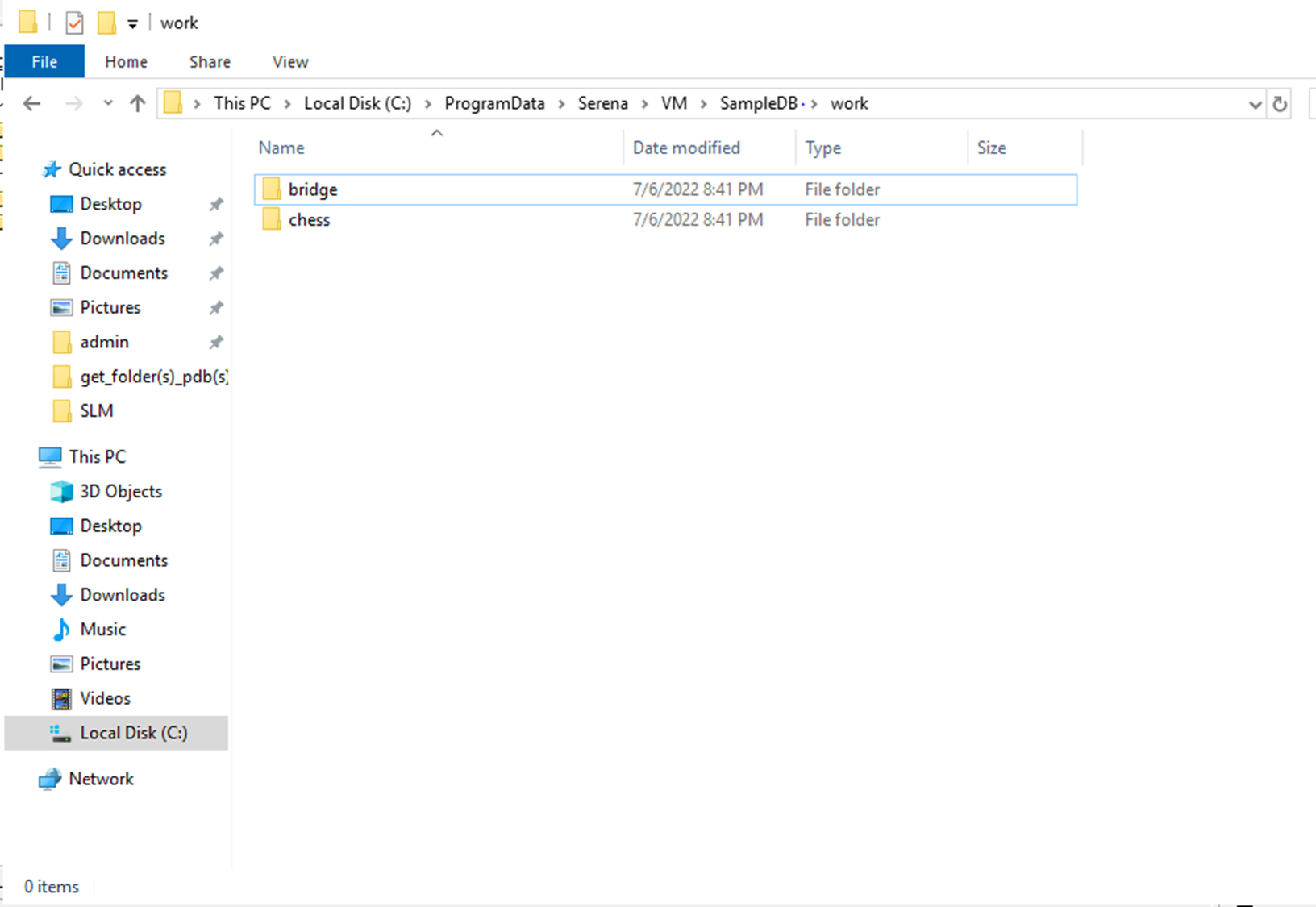The height and width of the screenshot is (907, 1316).
Task: Open the File menu
Action: pos(44,62)
